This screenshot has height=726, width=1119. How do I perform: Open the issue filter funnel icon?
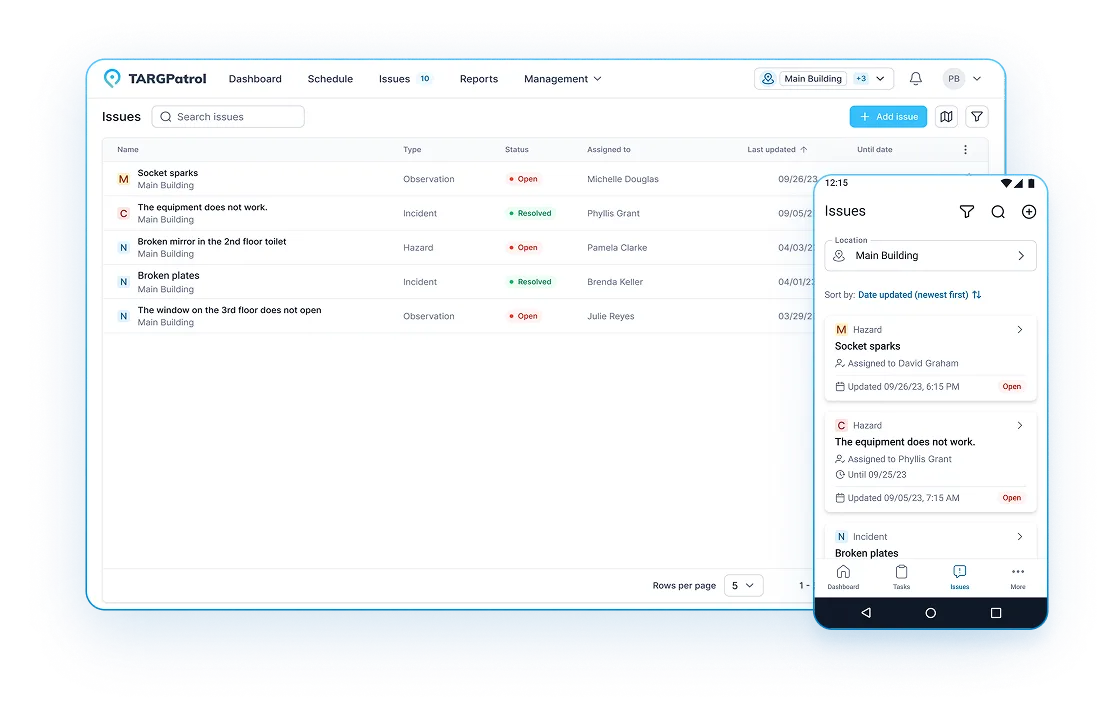976,116
